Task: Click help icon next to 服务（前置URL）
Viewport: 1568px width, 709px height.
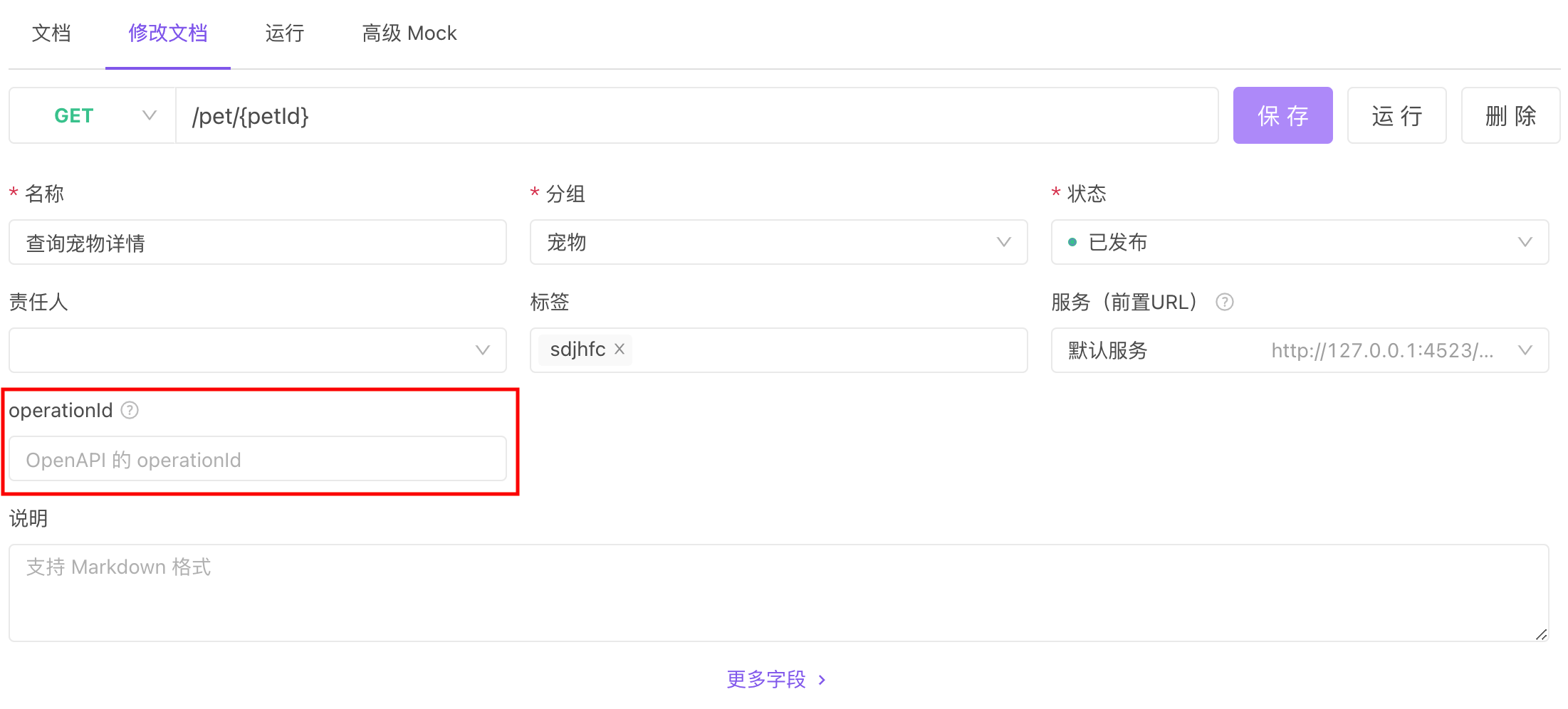Action: [x=1224, y=302]
